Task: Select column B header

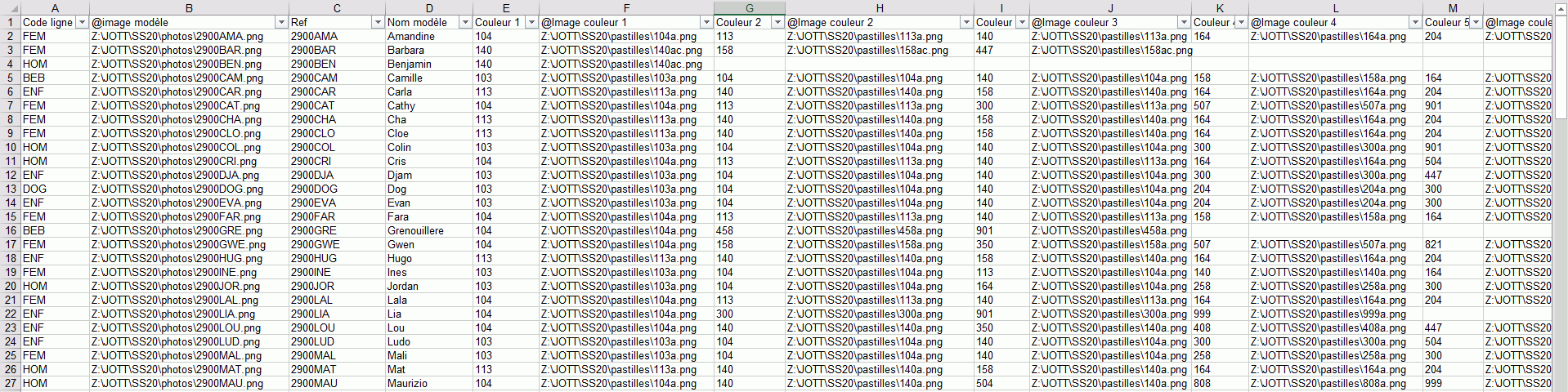Action: click(189, 8)
